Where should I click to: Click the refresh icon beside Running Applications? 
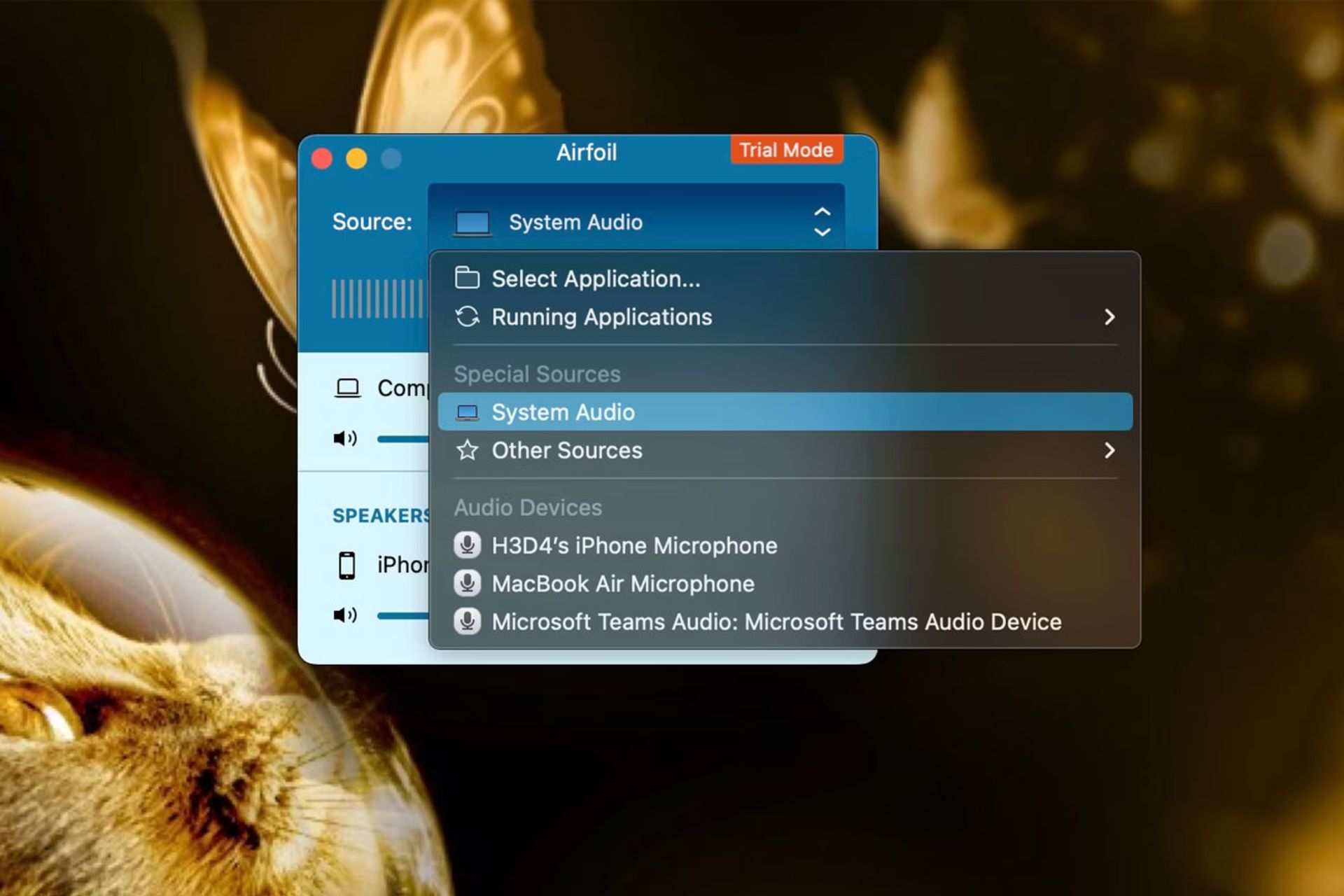click(x=467, y=316)
